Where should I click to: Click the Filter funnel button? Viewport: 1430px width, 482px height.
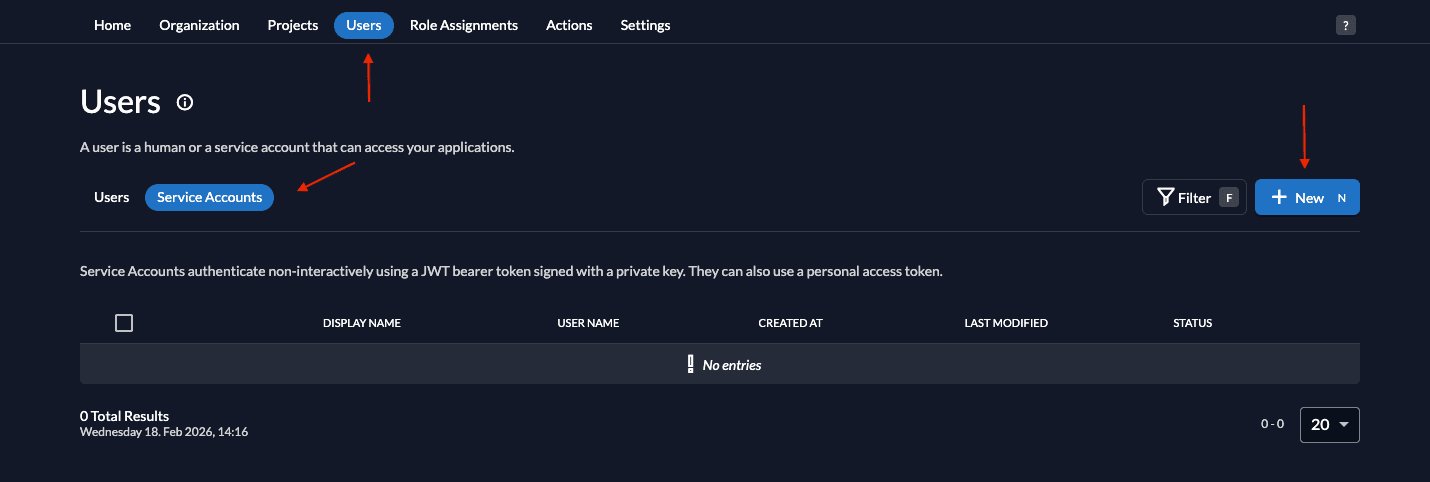tap(1194, 198)
